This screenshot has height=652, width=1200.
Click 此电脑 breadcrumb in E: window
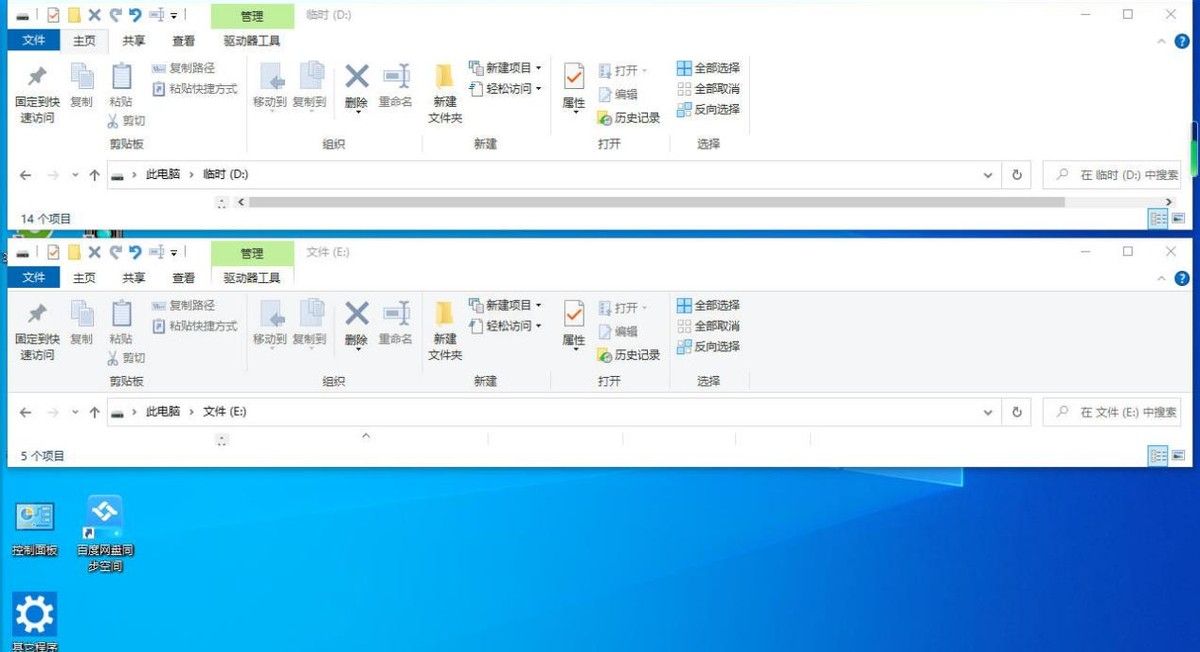(x=163, y=412)
